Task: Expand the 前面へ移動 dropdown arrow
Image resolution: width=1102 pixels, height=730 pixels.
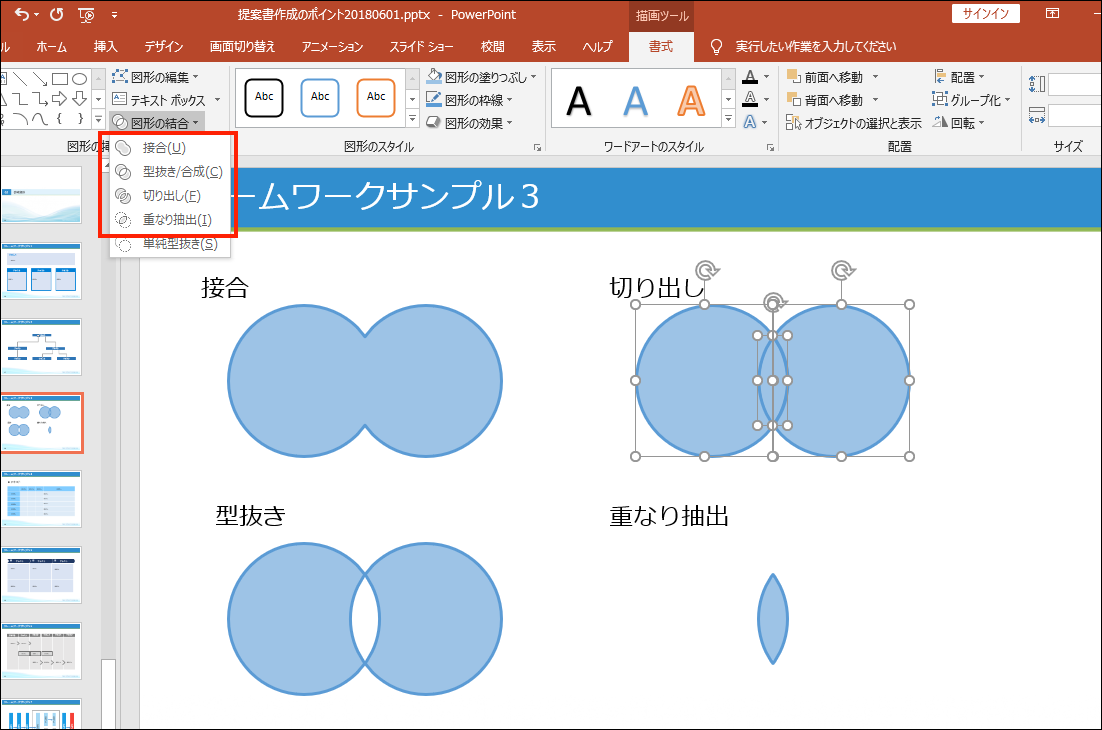Action: [x=875, y=77]
